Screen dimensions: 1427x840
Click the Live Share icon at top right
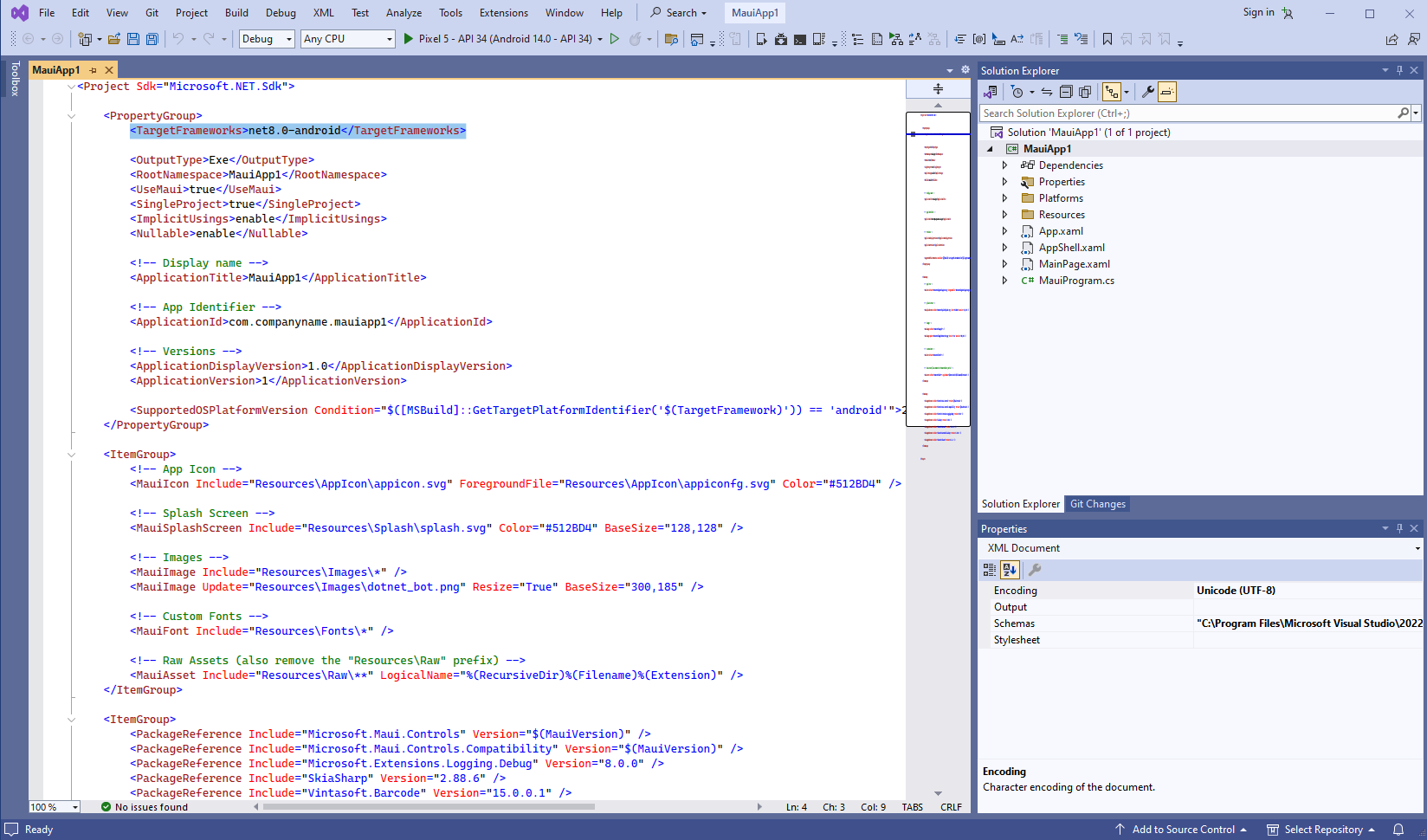click(x=1391, y=39)
